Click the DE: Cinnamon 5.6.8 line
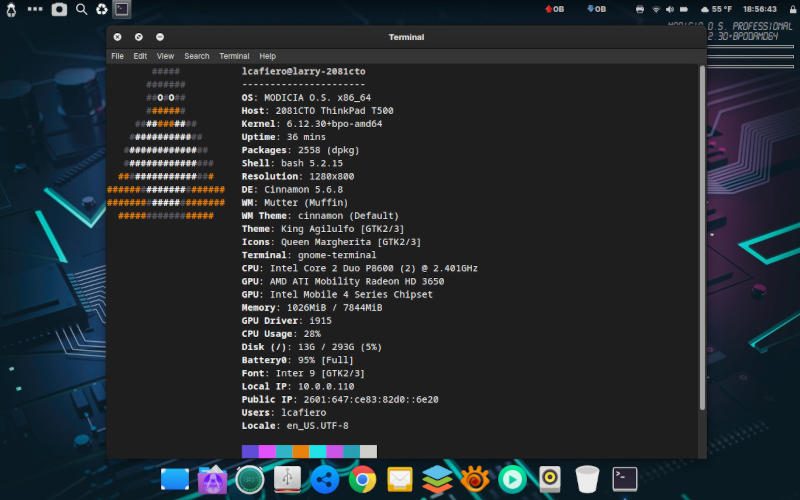Image resolution: width=800 pixels, height=500 pixels. (292, 189)
